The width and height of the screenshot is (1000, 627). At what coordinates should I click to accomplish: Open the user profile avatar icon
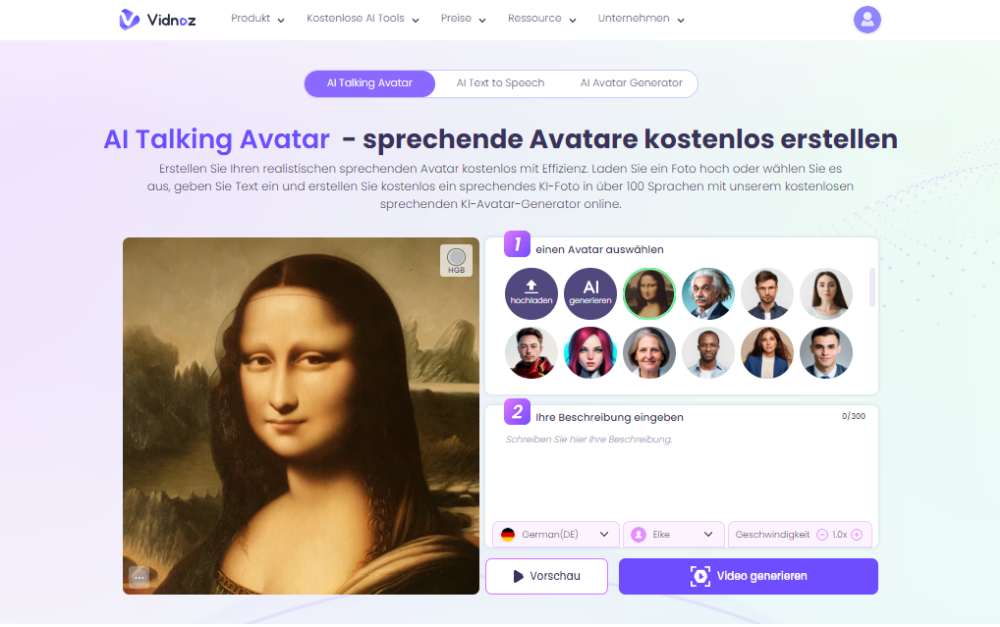click(x=867, y=20)
